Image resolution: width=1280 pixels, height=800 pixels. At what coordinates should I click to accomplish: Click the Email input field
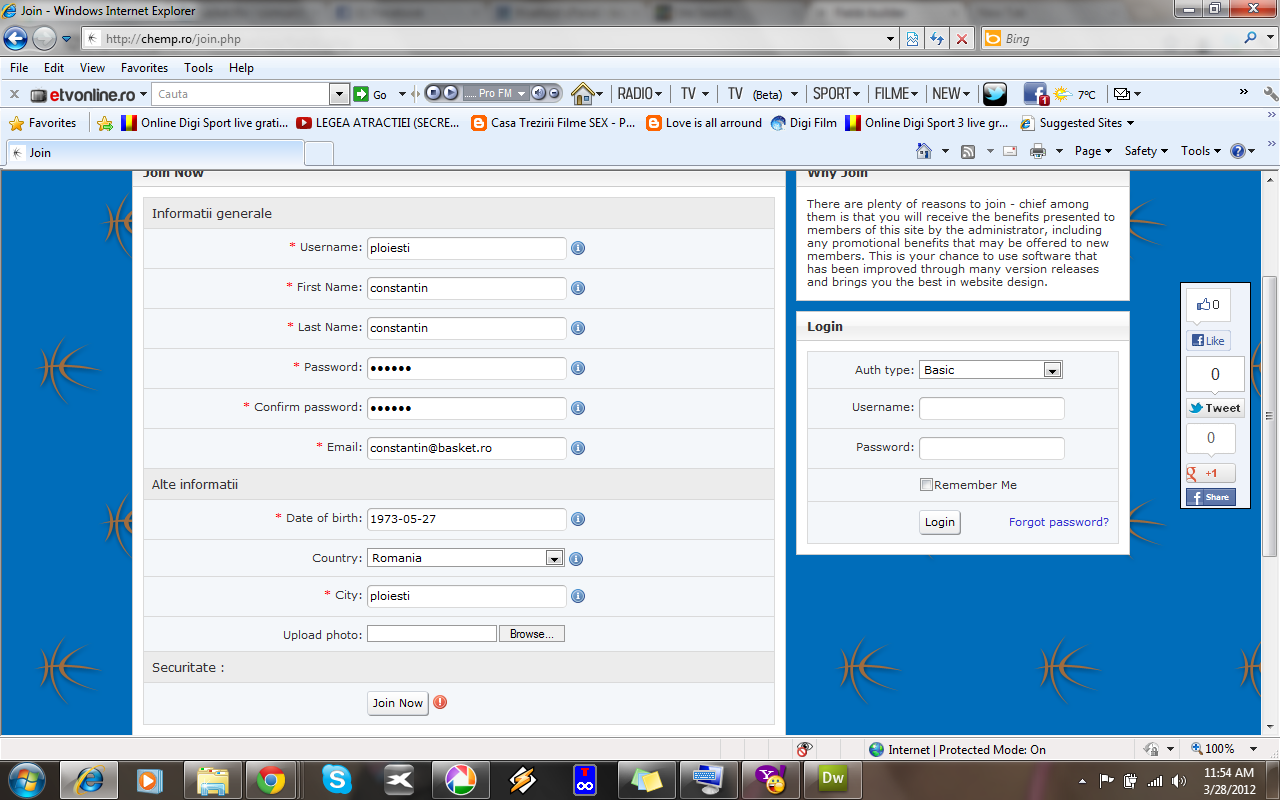(467, 448)
